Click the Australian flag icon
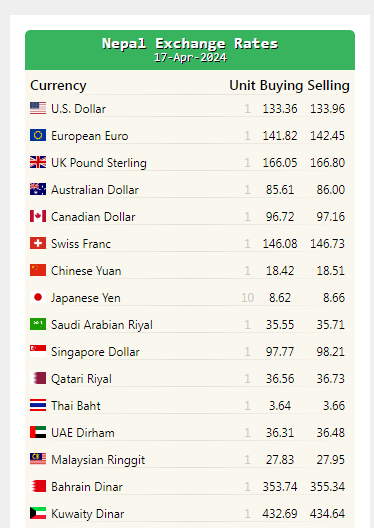 38,189
